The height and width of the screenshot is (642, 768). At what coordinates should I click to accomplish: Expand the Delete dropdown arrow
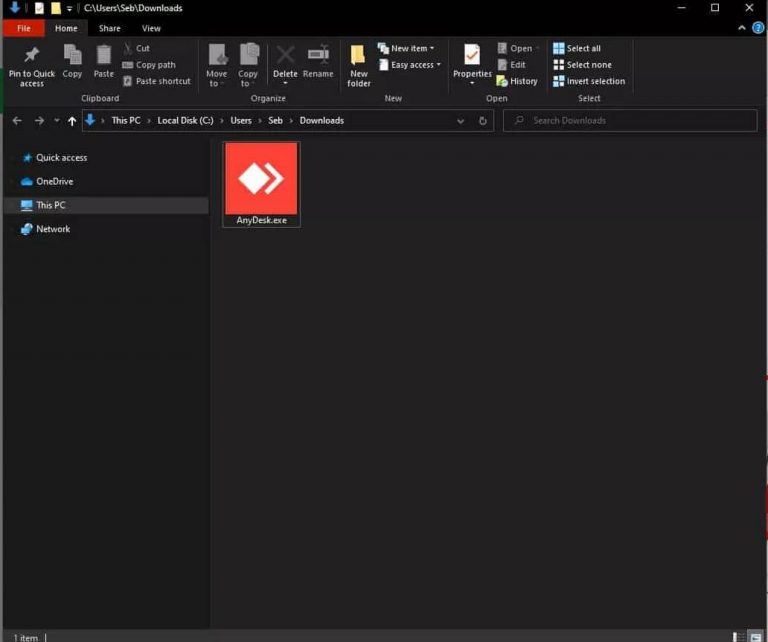tap(285, 83)
